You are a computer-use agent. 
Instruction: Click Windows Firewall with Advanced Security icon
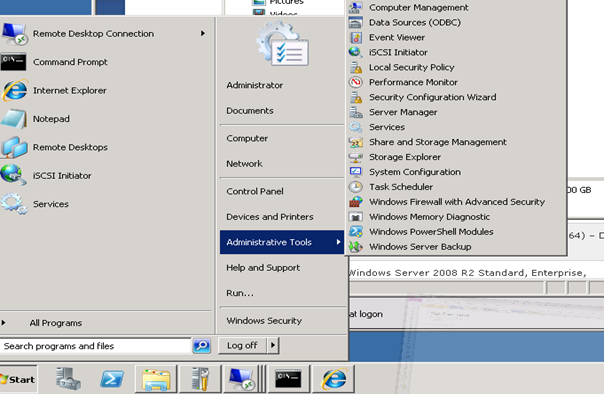(x=356, y=202)
